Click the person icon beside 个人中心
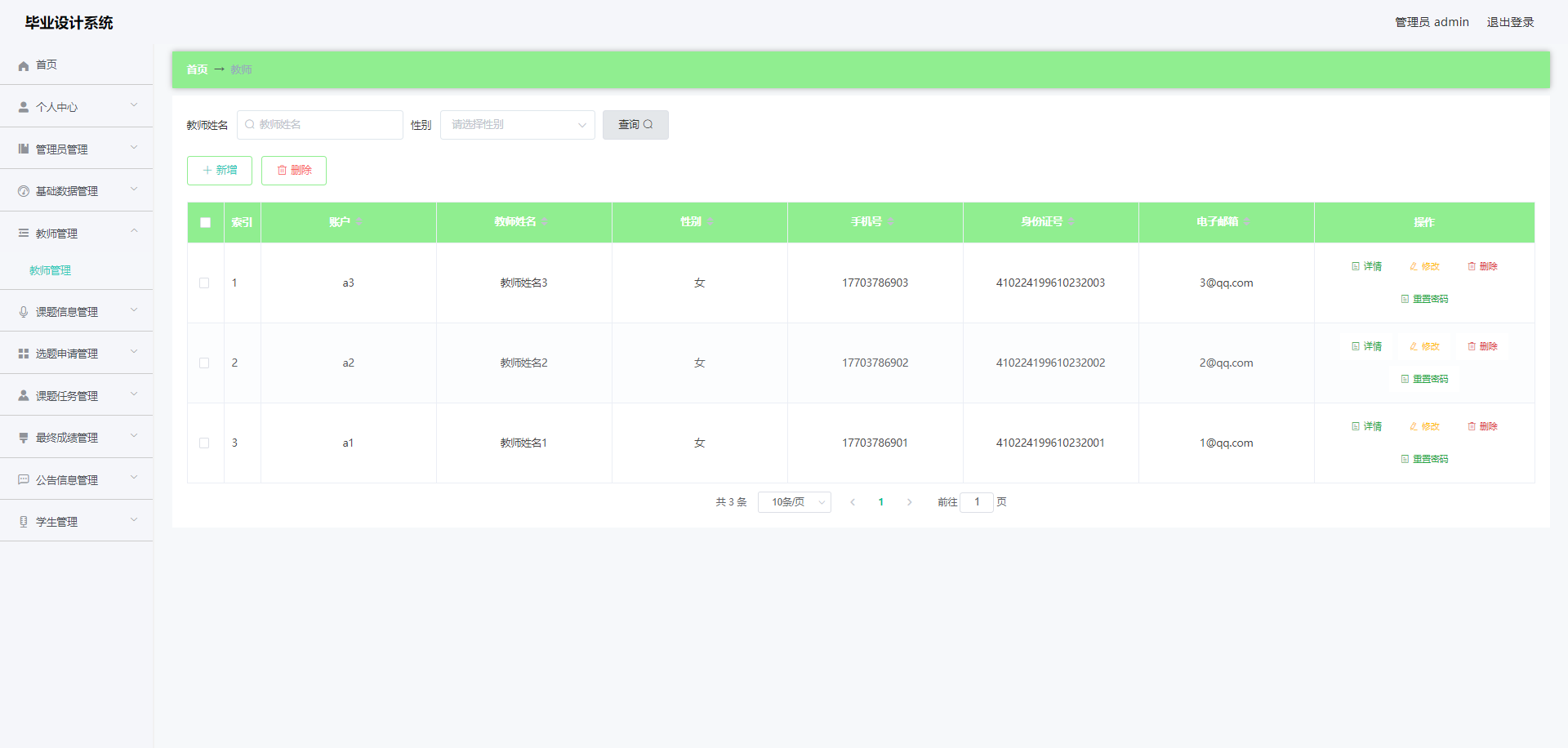The width and height of the screenshot is (1568, 748). tap(24, 107)
